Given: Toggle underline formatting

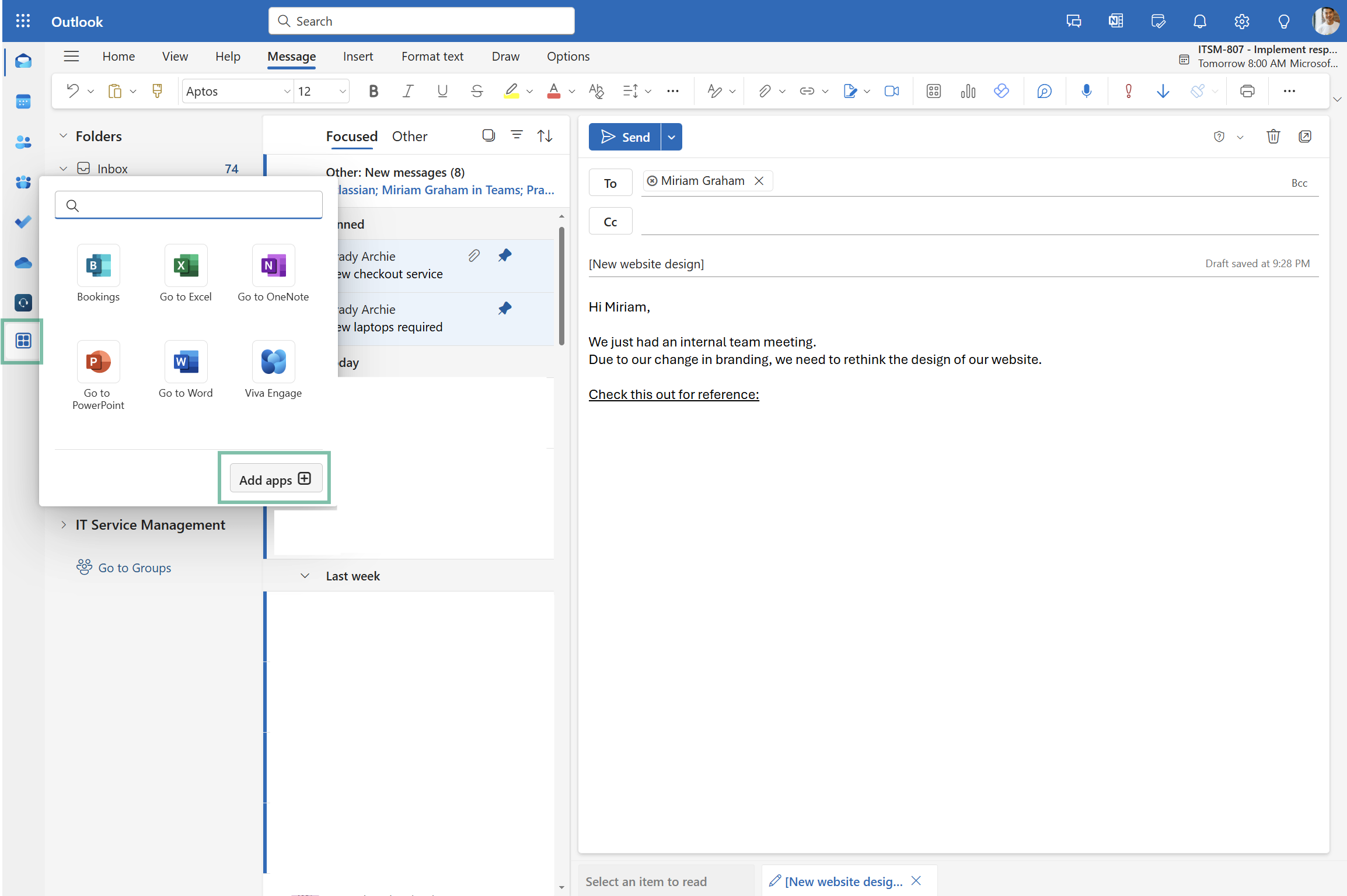Looking at the screenshot, I should 442,91.
